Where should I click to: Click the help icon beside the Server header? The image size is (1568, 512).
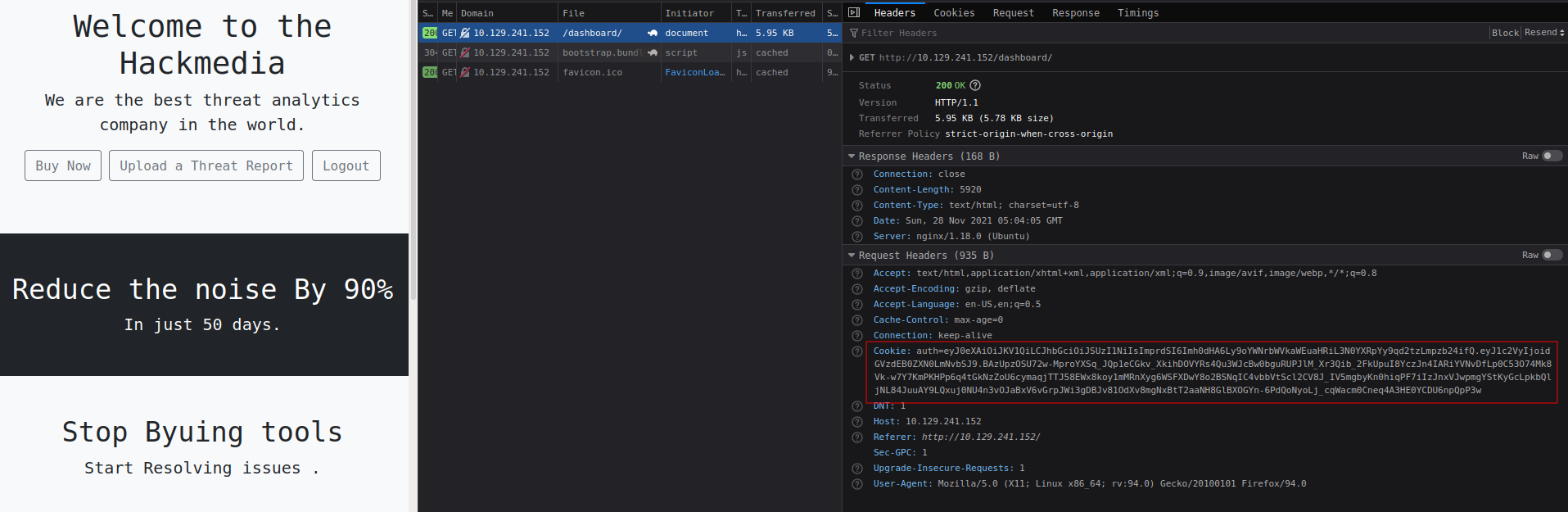click(857, 237)
